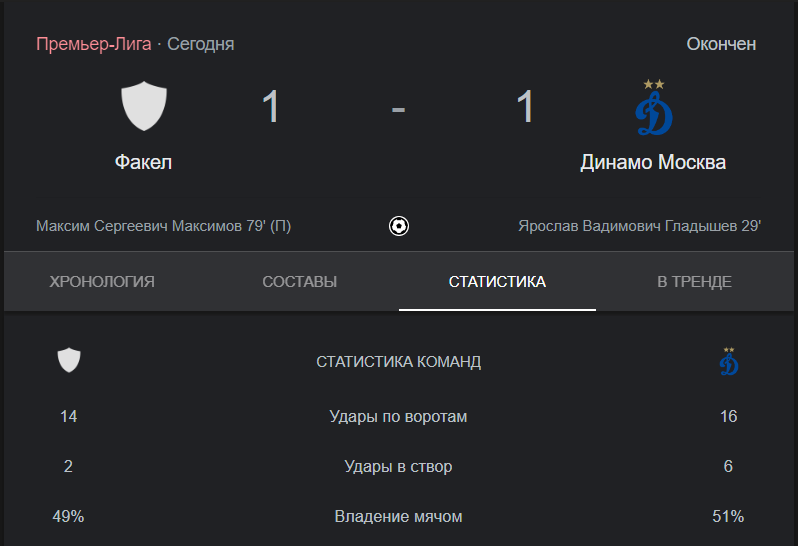Click the Динамо Москва team name
Image resolution: width=798 pixels, height=546 pixels.
[653, 162]
